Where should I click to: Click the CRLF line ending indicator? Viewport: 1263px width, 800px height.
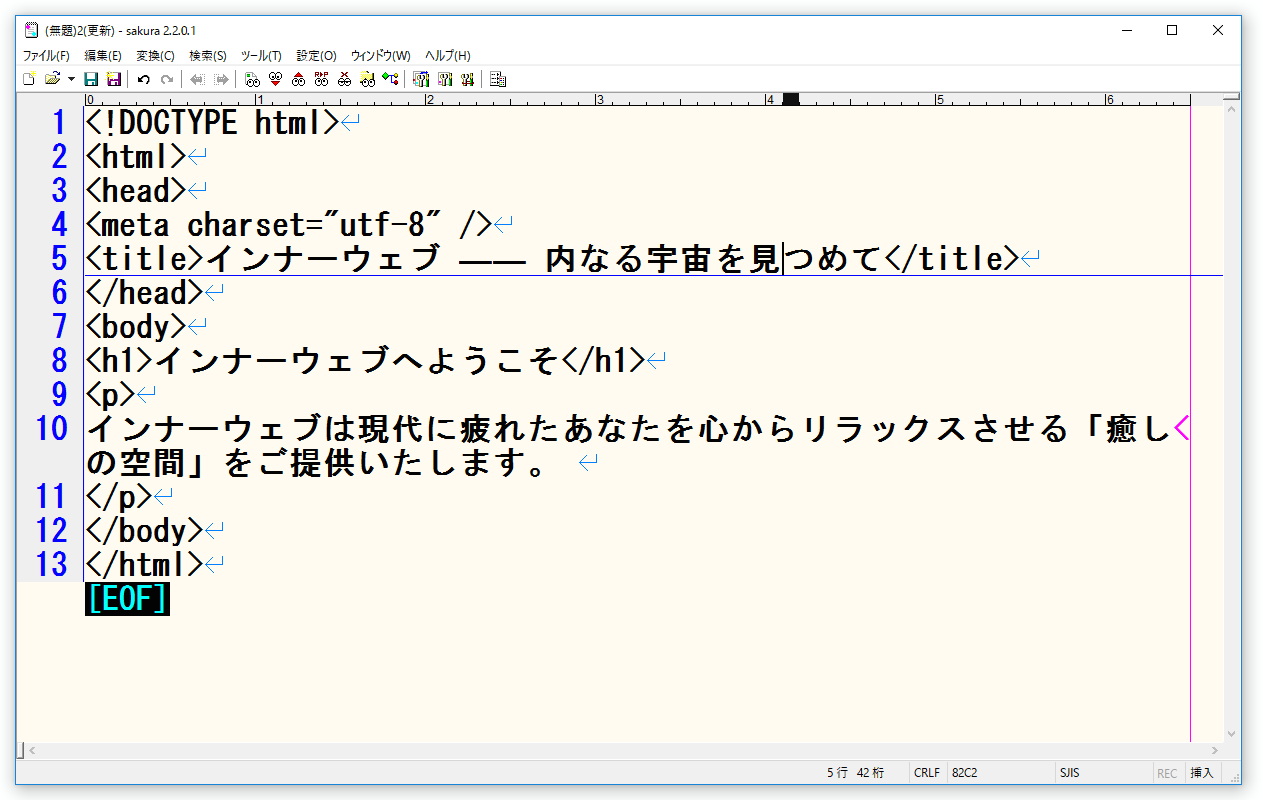(x=926, y=773)
